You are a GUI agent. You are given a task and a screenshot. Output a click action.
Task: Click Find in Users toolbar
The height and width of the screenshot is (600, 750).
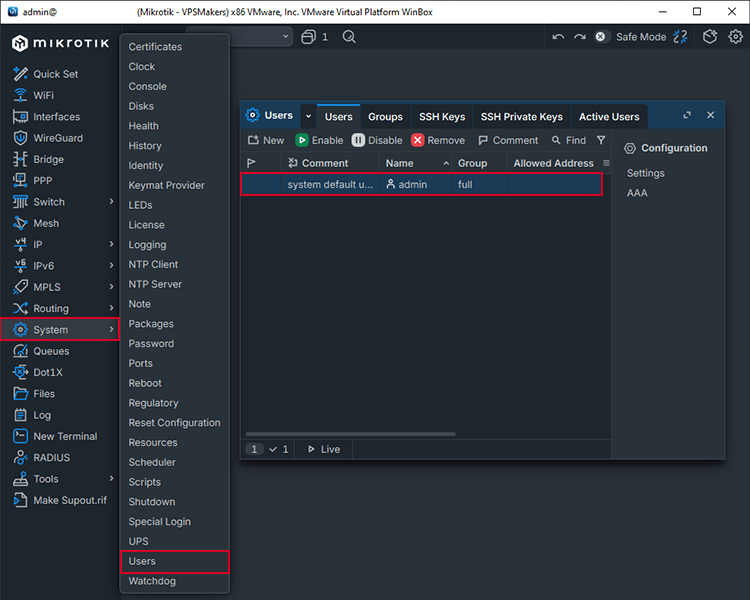click(x=569, y=140)
